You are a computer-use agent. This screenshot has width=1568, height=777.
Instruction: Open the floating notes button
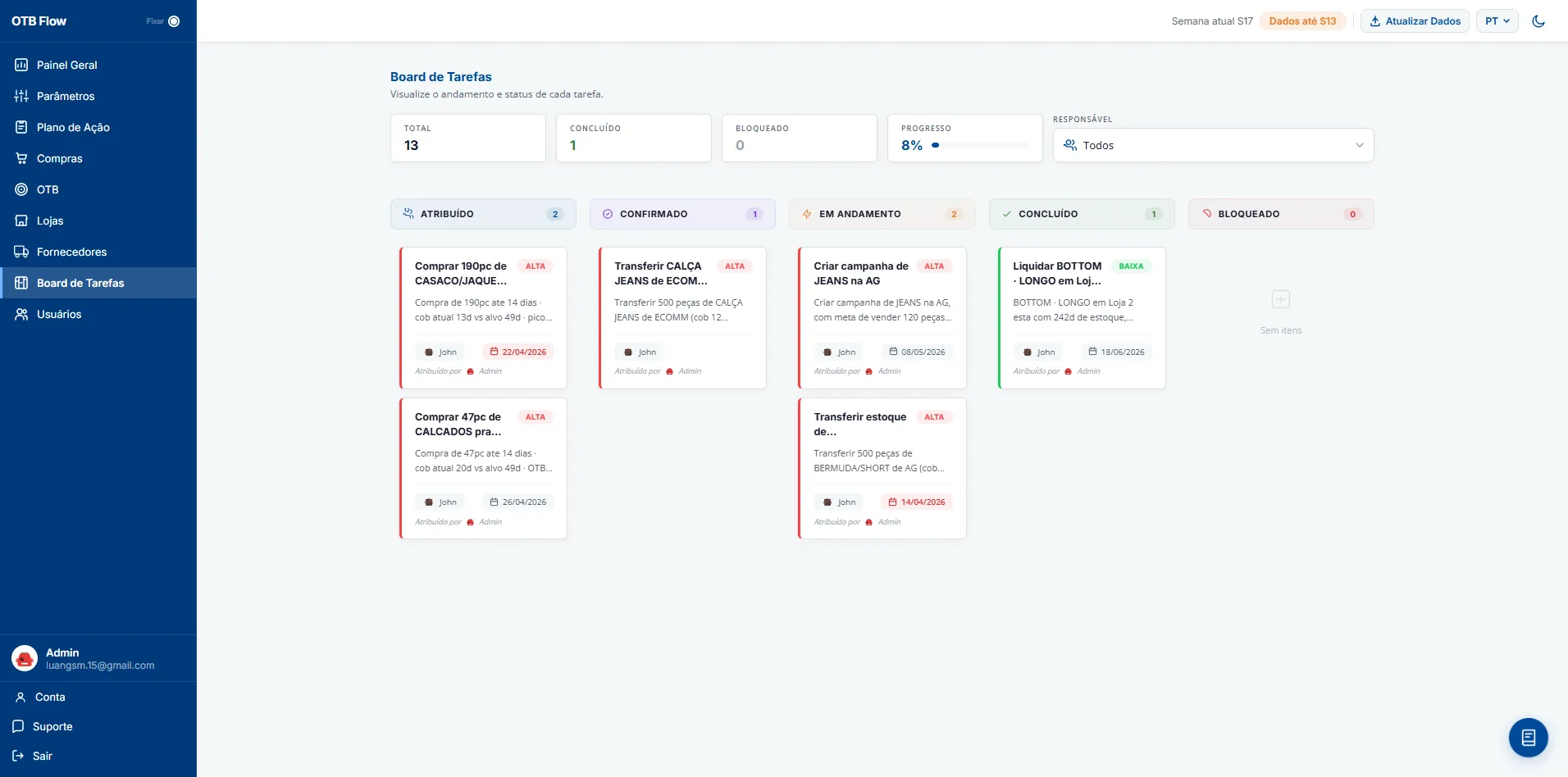pos(1529,738)
